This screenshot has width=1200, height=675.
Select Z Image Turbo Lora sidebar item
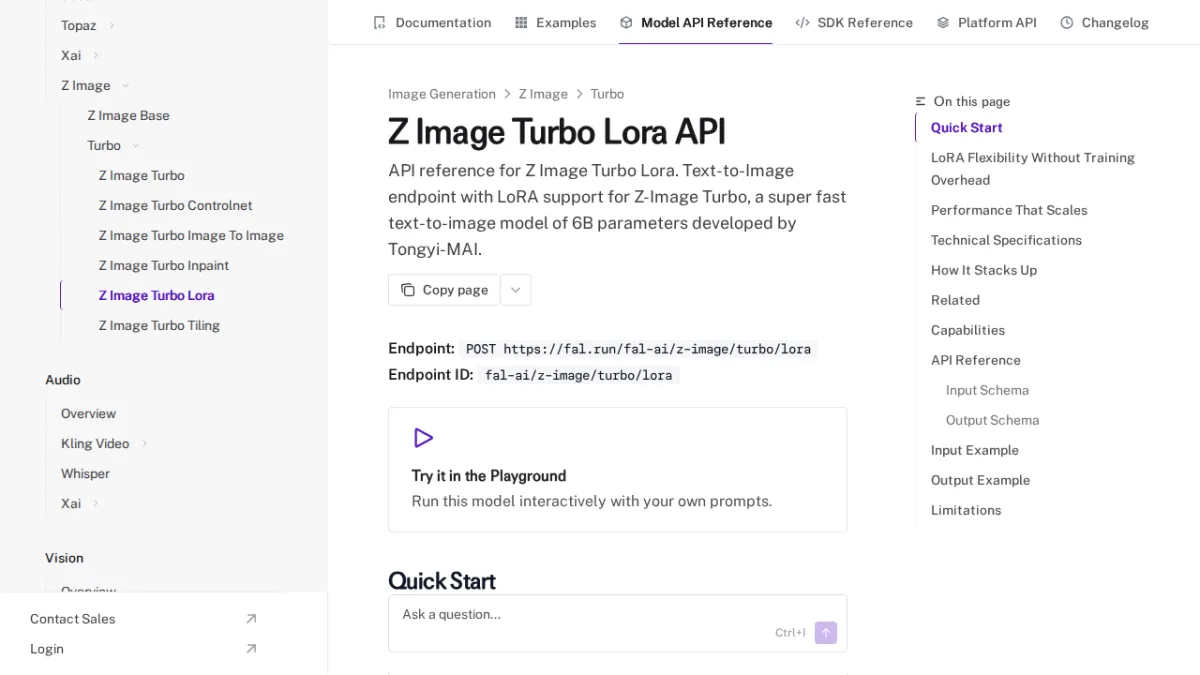(x=156, y=295)
